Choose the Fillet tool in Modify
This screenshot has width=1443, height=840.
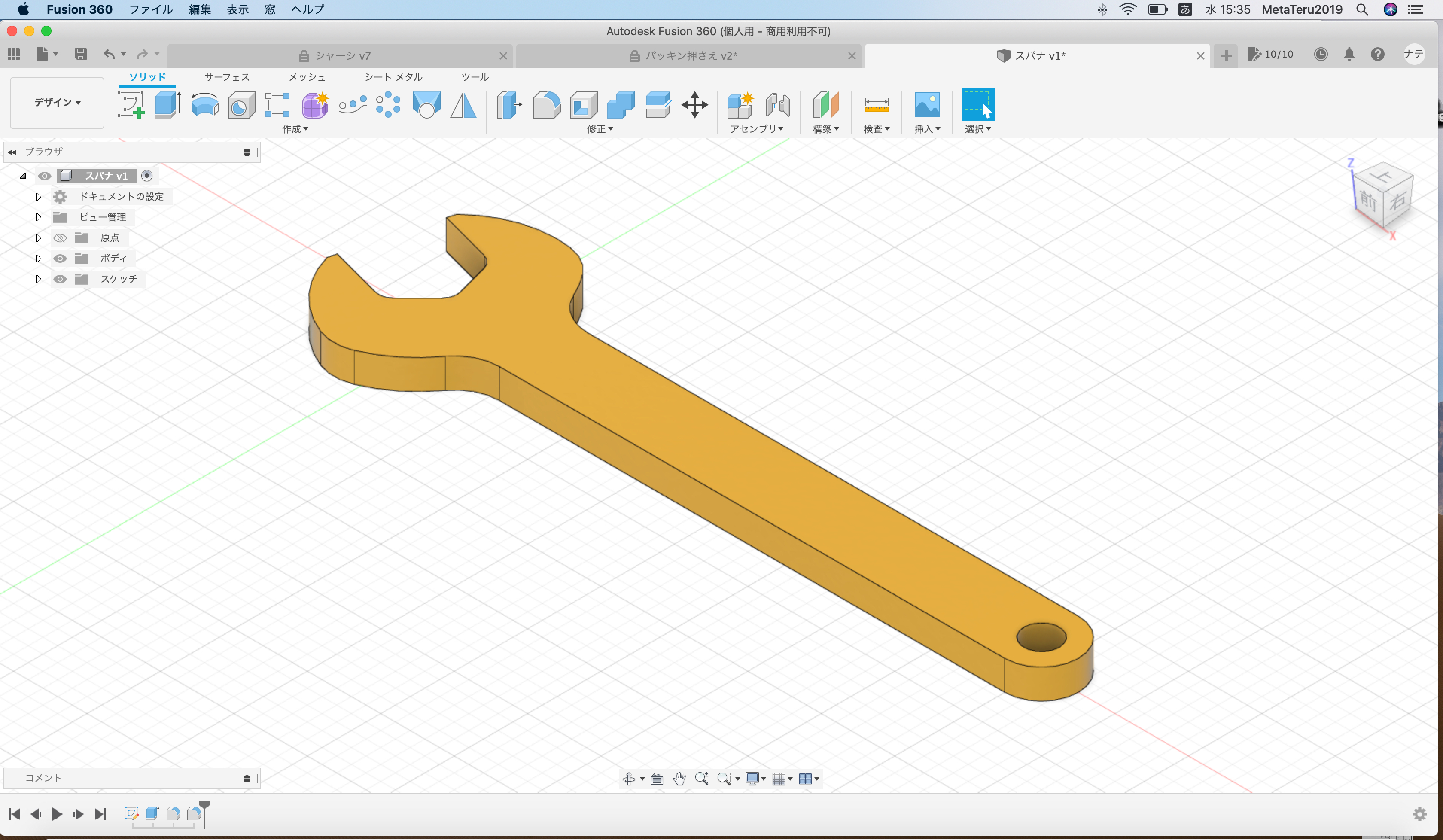click(546, 105)
